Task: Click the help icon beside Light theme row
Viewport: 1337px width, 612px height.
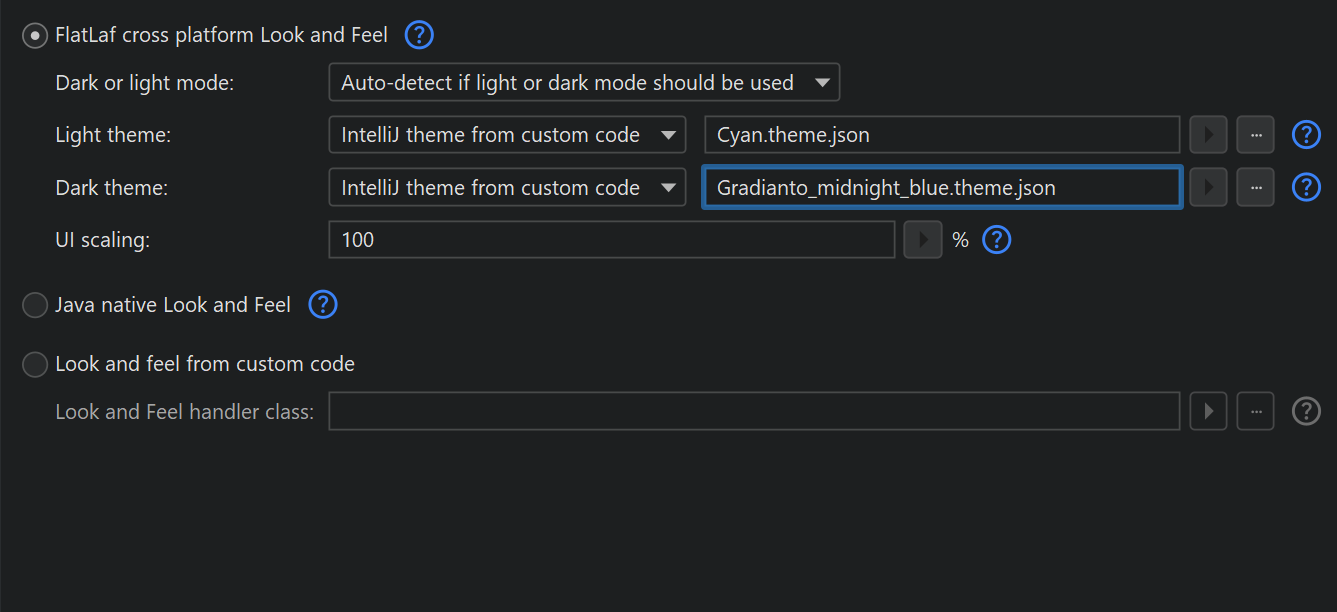Action: (1306, 135)
